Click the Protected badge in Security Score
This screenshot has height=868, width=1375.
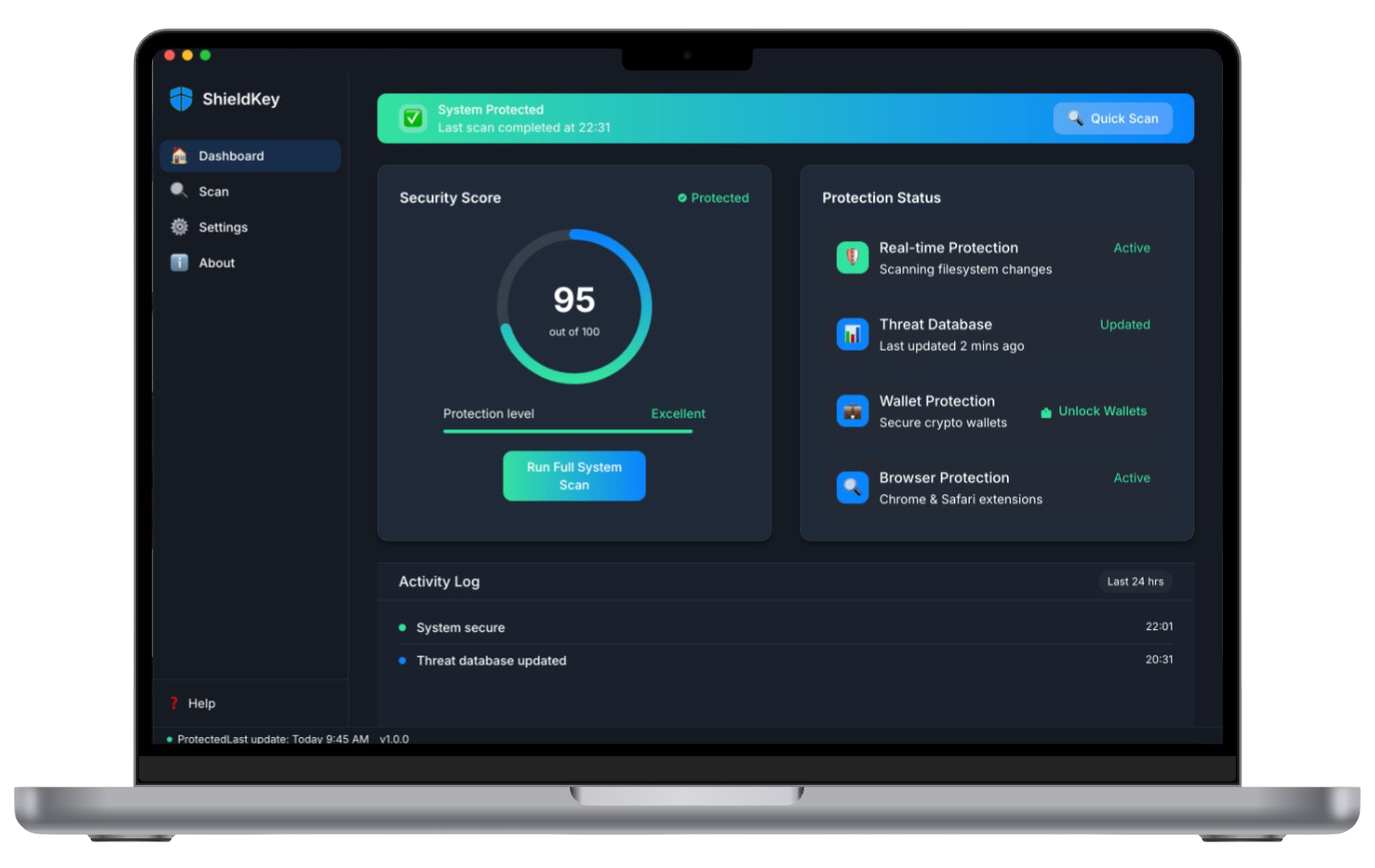(x=713, y=198)
